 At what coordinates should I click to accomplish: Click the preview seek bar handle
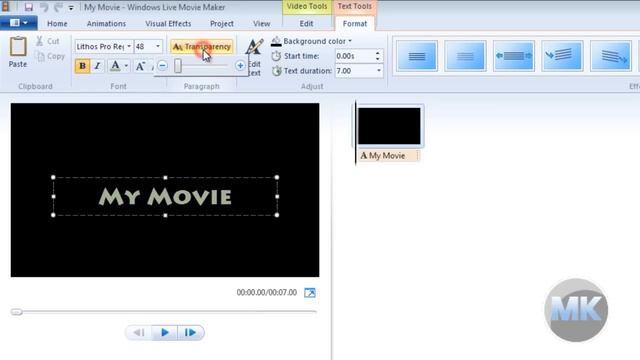tap(16, 312)
